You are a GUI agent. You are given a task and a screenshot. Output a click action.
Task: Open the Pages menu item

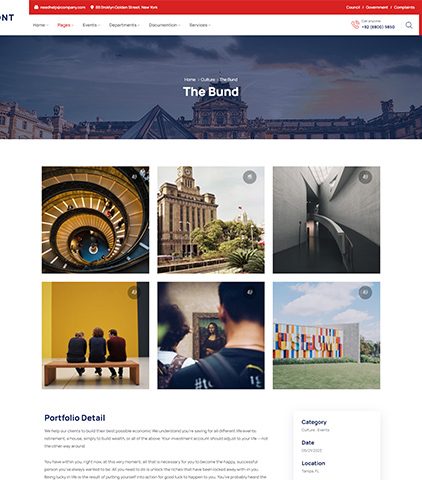65,25
